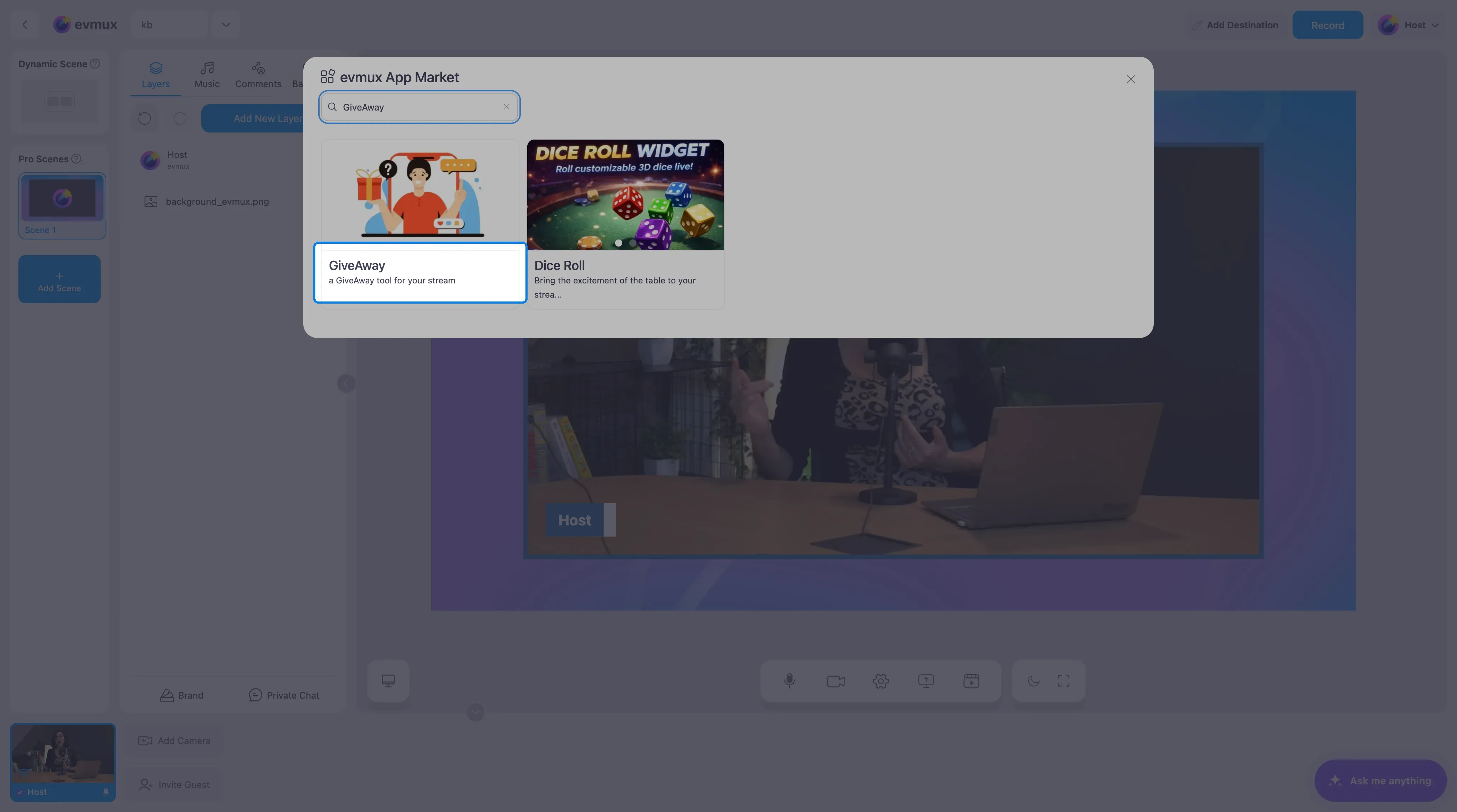Screen dimensions: 1457x812
Task: Click the App Market search field
Action: pos(419,107)
